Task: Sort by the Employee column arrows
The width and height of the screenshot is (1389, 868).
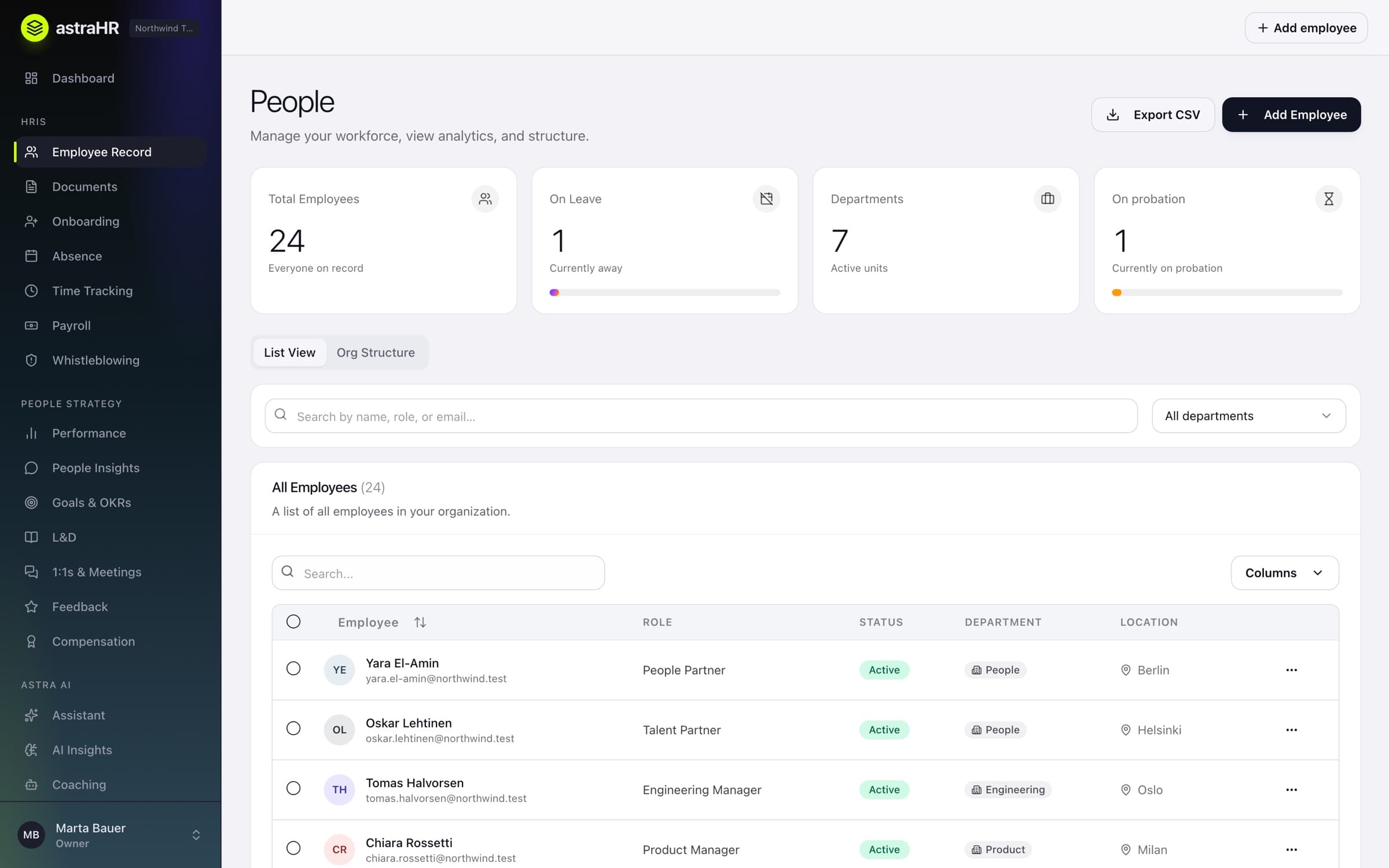Action: [420, 622]
